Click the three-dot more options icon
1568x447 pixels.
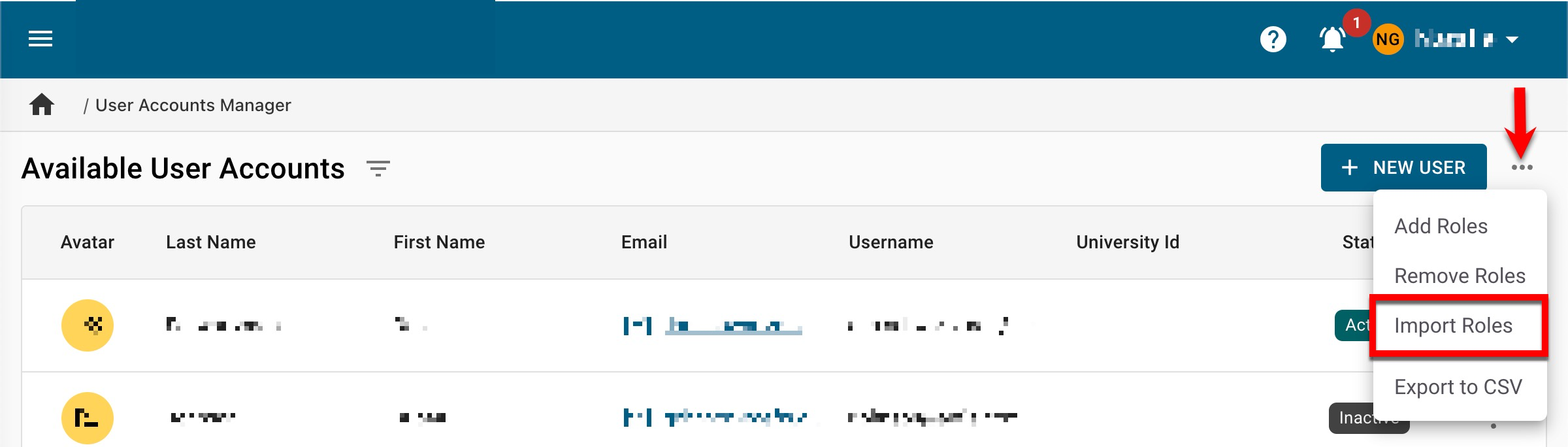pos(1522,168)
